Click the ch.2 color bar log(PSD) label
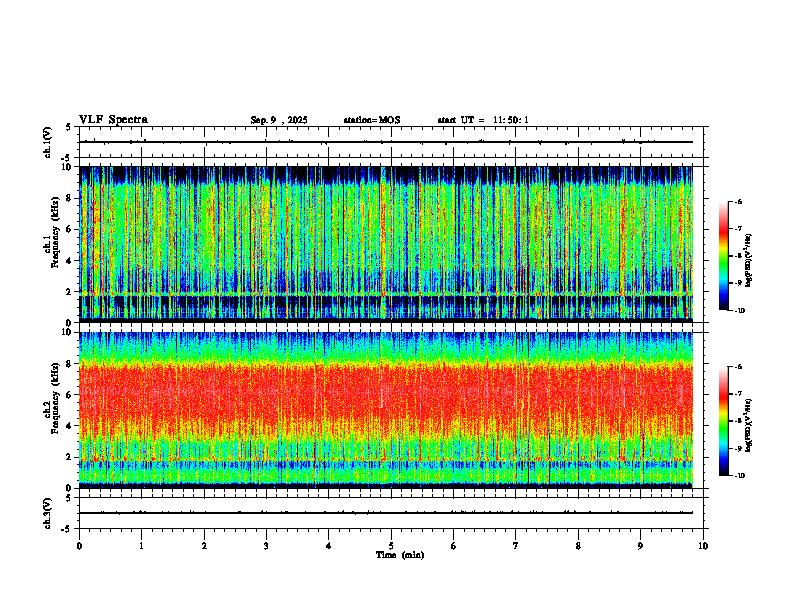Viewport: 792px width, 612px height. pyautogui.click(x=748, y=425)
